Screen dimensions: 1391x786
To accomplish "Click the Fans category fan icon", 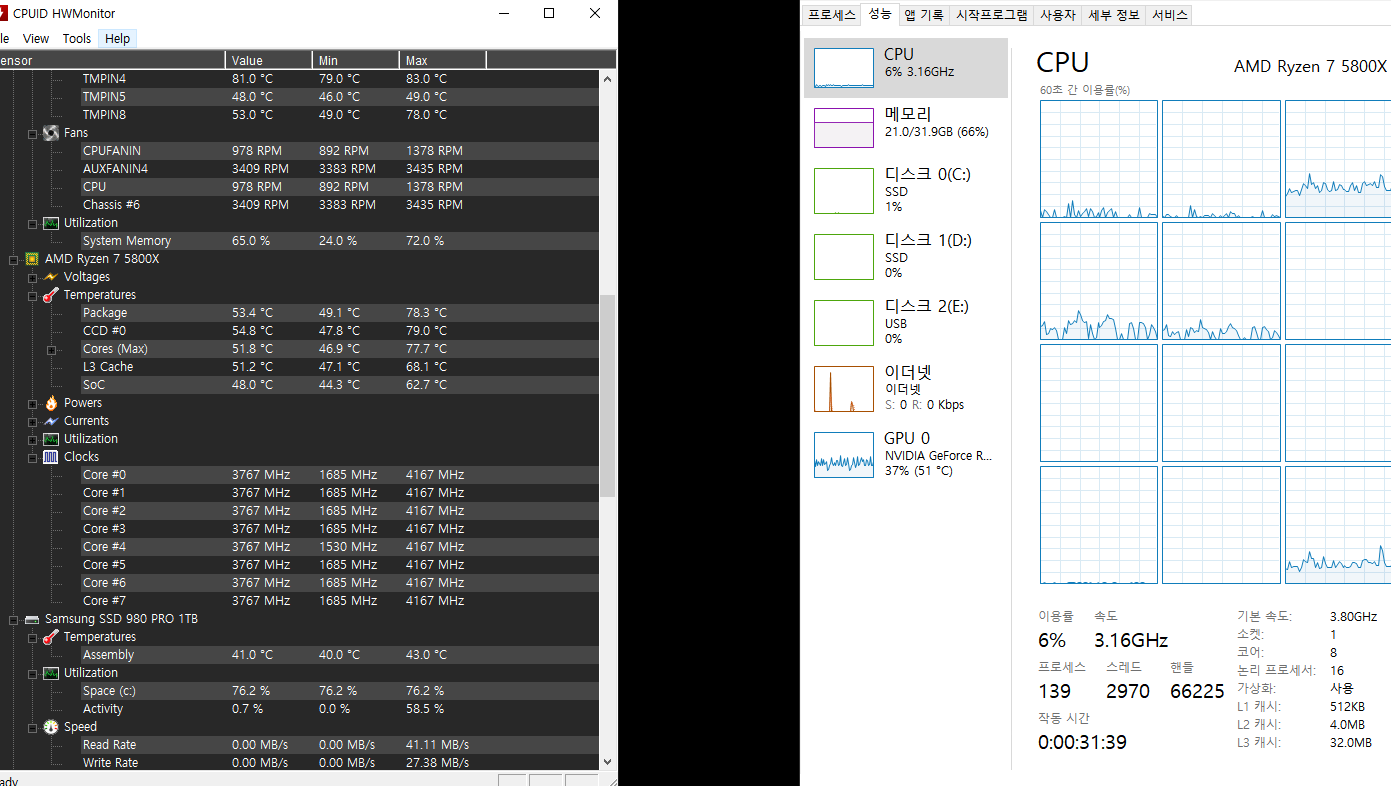I will click(51, 133).
